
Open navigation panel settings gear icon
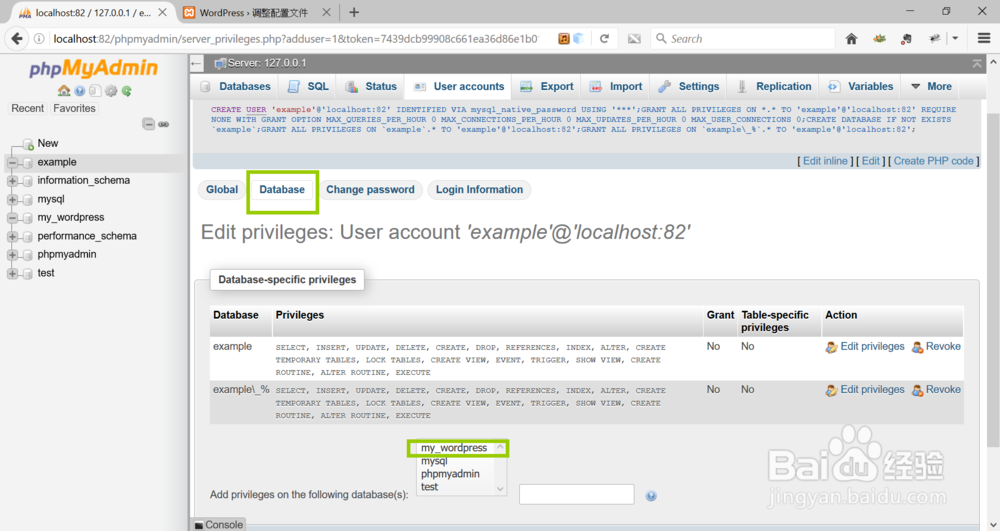(111, 91)
